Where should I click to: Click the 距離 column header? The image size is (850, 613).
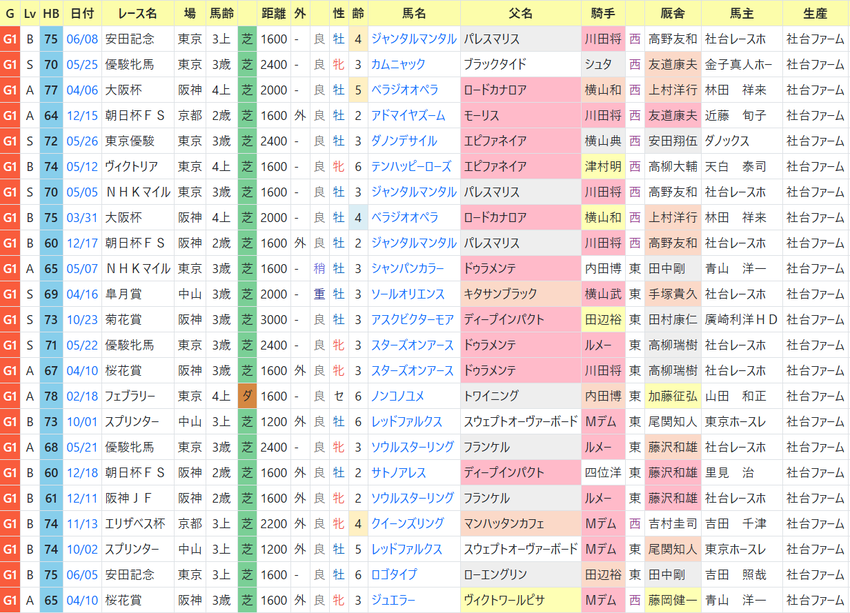(x=274, y=13)
